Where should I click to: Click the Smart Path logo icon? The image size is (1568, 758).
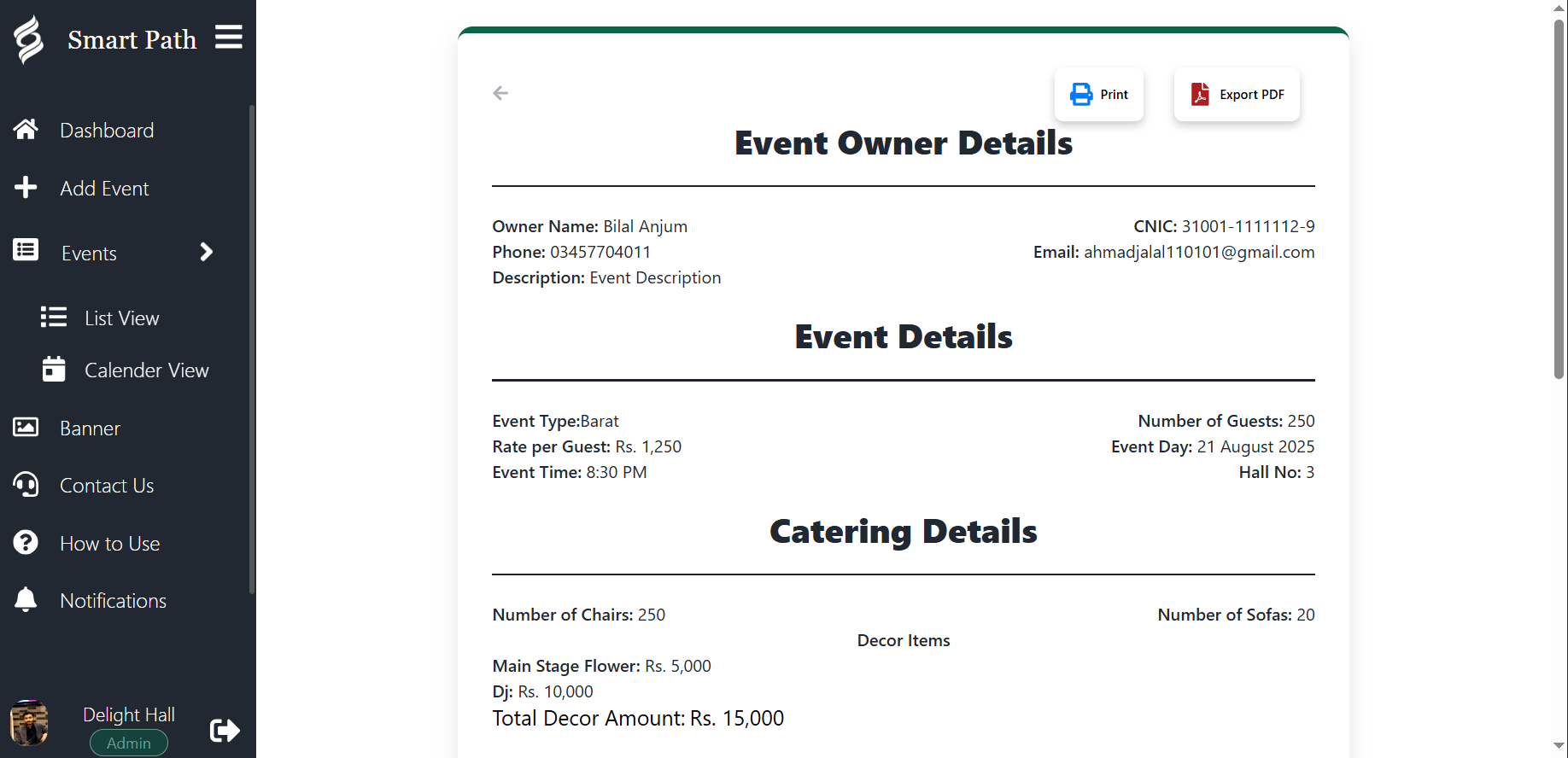click(28, 39)
